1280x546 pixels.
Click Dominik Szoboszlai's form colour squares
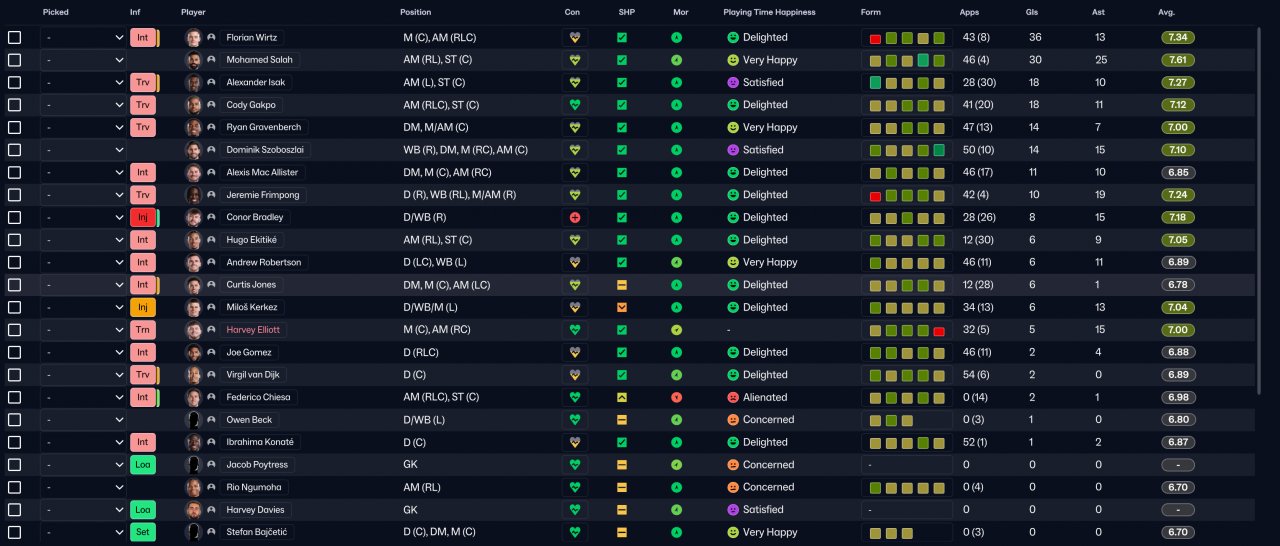coord(907,150)
